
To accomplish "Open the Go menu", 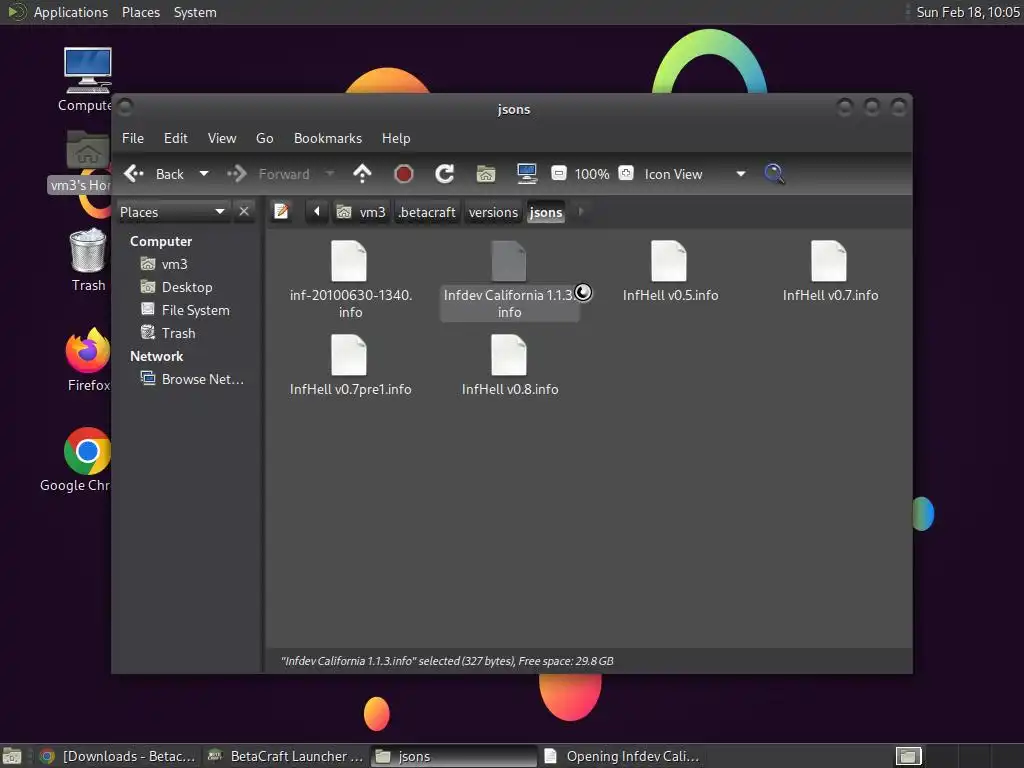I will [264, 138].
